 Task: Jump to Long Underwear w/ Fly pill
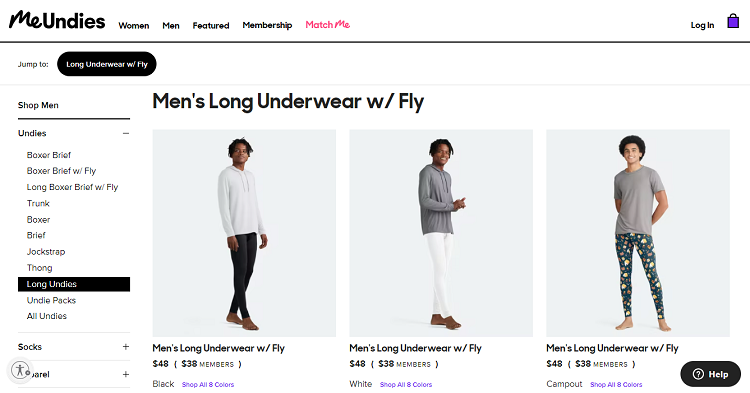point(107,64)
